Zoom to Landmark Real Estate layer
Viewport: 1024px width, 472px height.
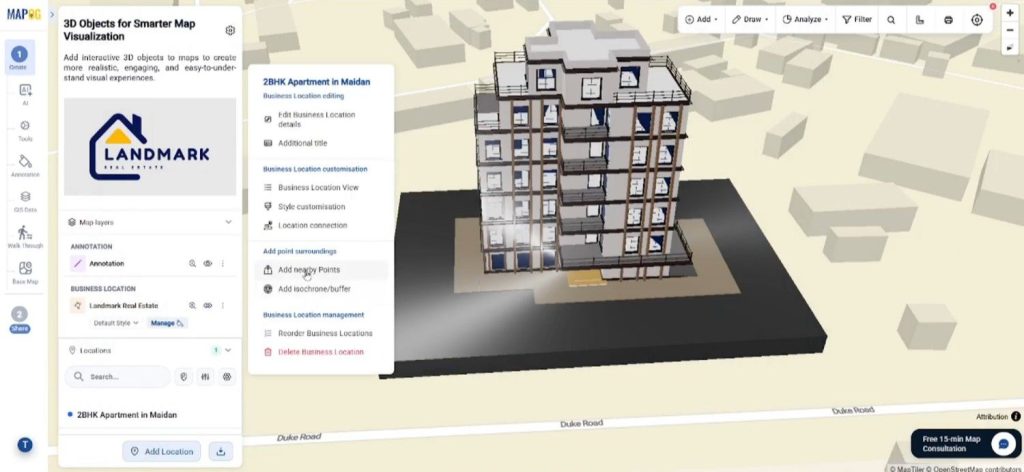click(x=193, y=306)
